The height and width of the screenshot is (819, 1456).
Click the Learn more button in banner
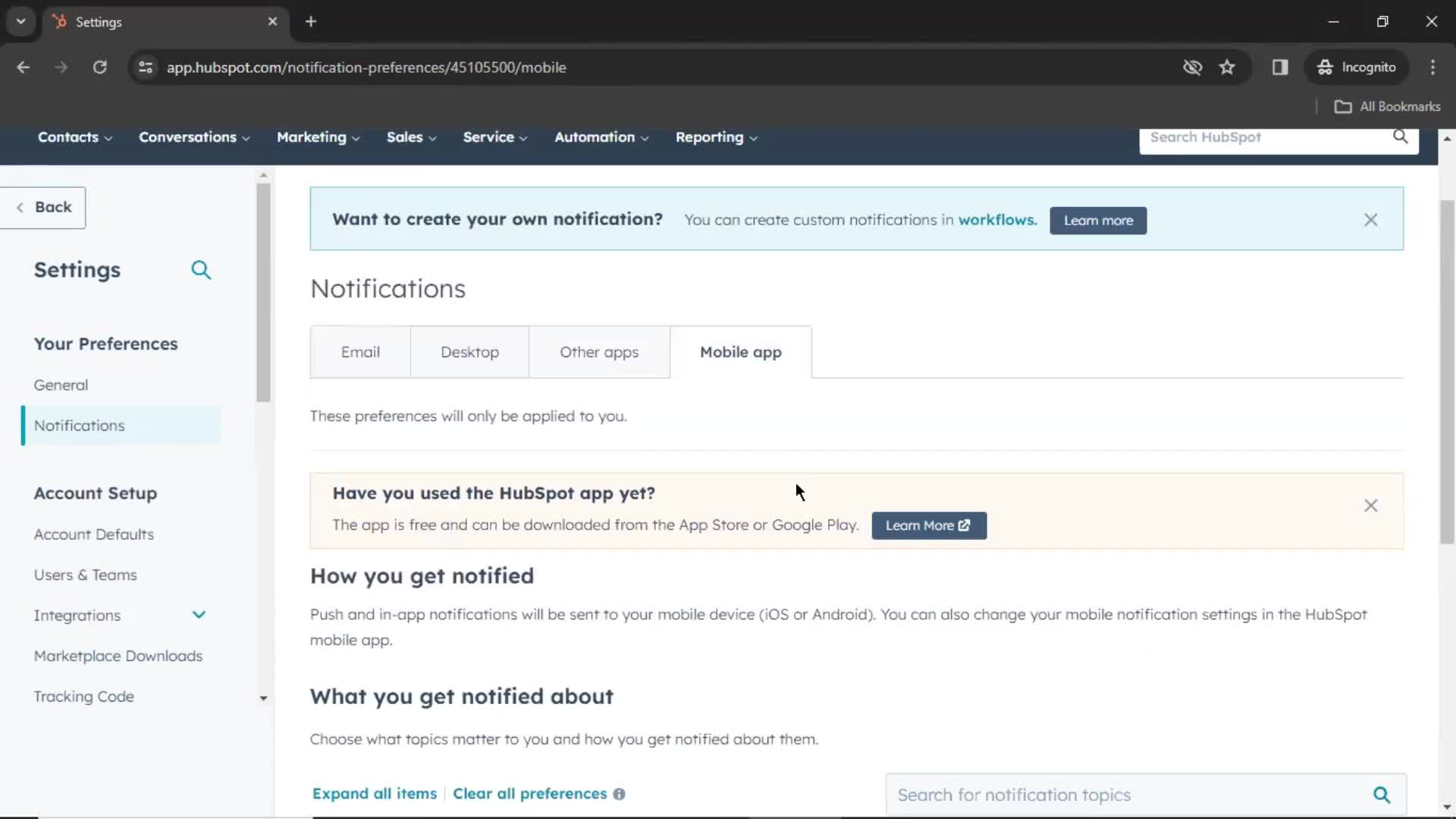(1098, 220)
